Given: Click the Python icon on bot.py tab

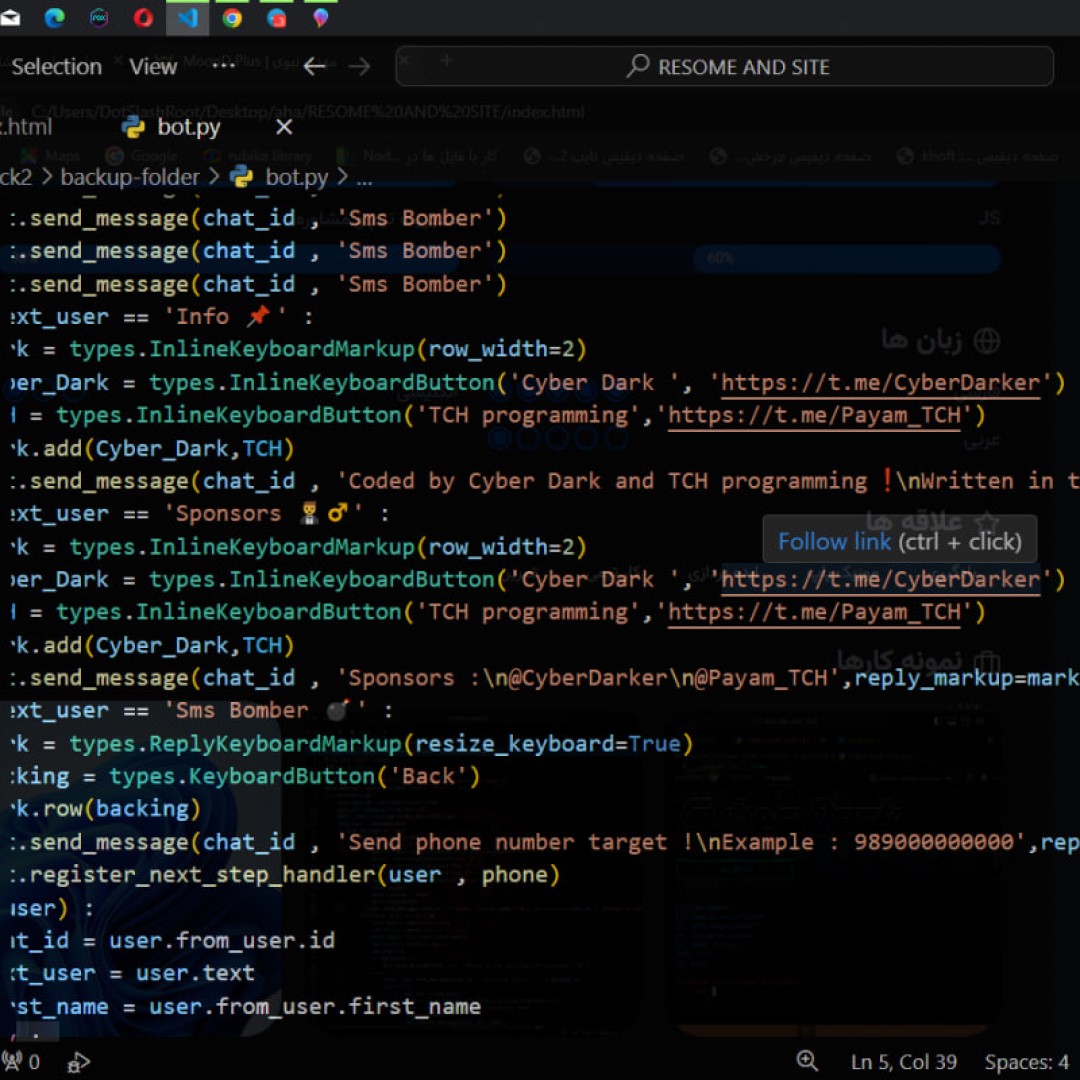Looking at the screenshot, I should pos(133,127).
